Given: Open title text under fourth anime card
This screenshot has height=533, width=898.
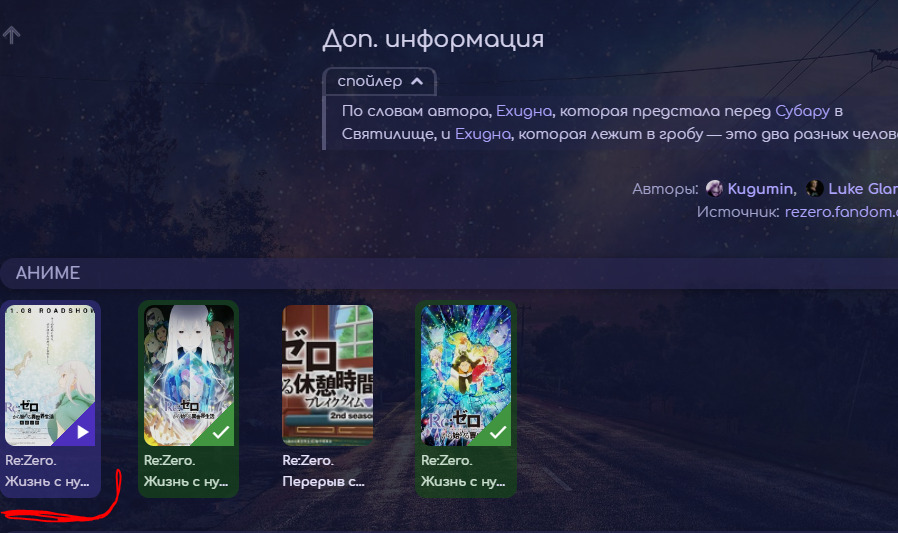Looking at the screenshot, I should coord(463,471).
